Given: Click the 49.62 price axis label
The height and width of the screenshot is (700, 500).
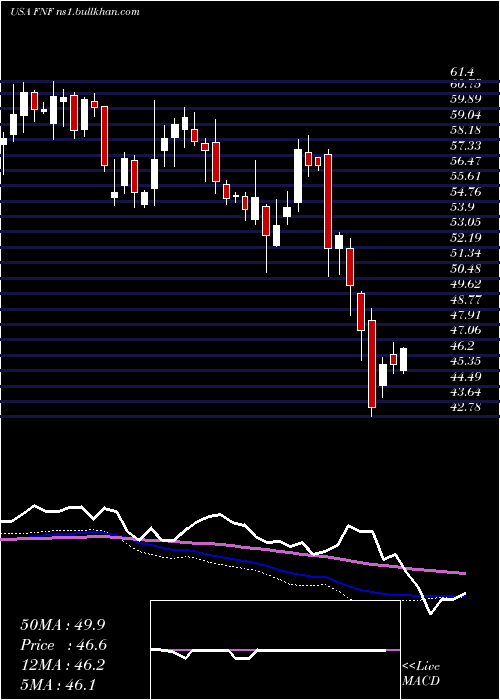Looking at the screenshot, I should coord(466,284).
